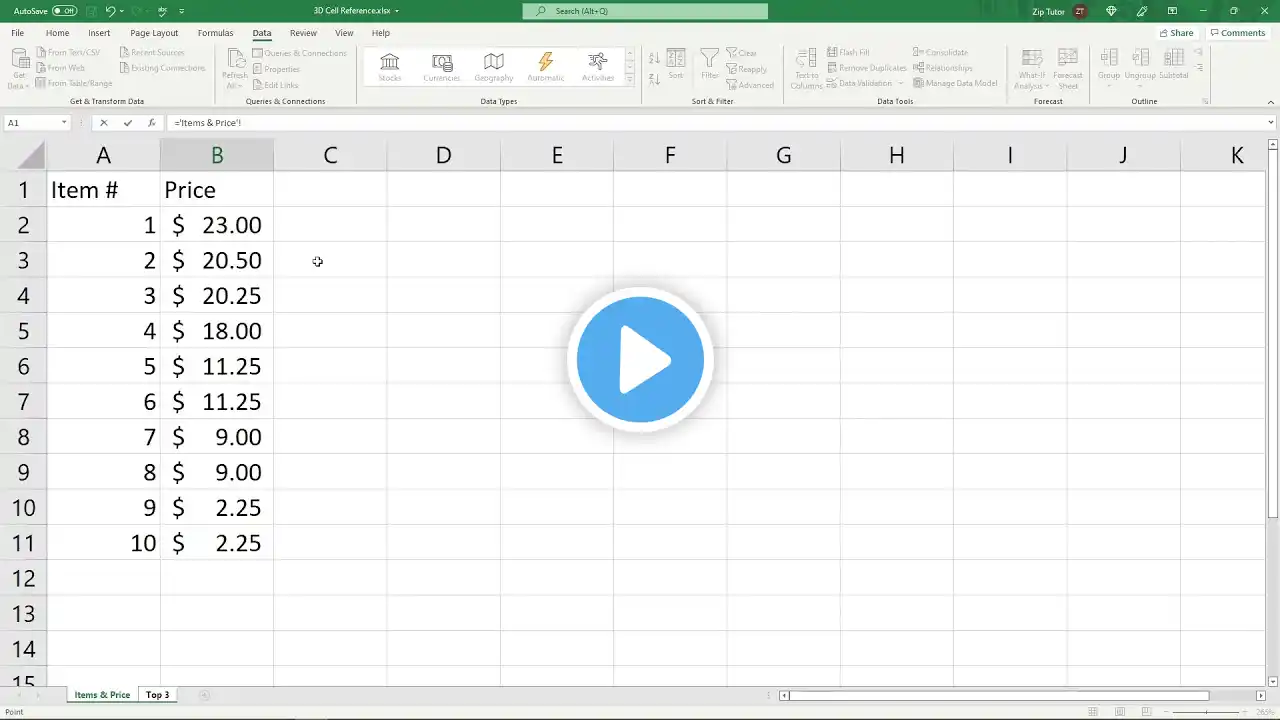The image size is (1280, 720).
Task: Open Relationships dialog
Action: point(943,68)
